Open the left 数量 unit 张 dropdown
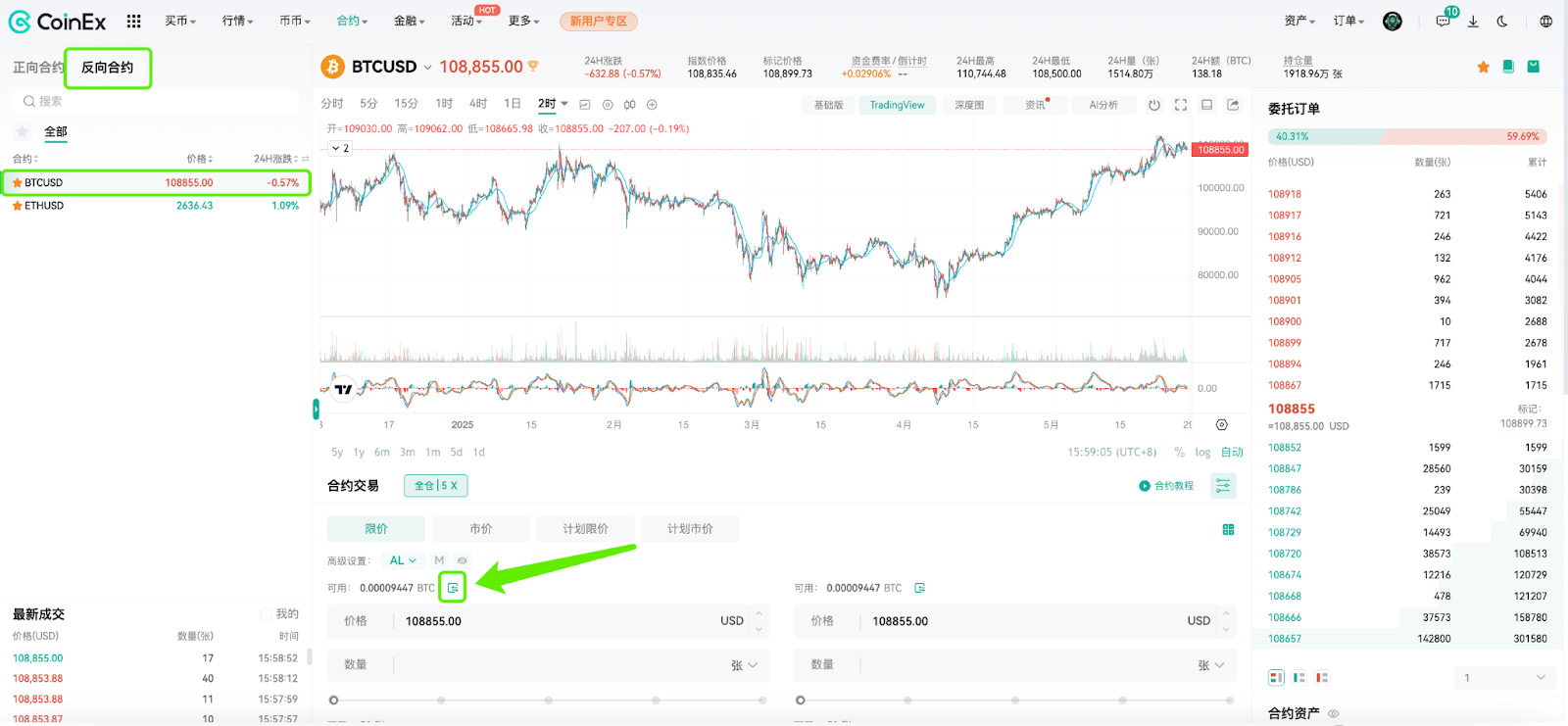The height and width of the screenshot is (726, 1568). 744,665
